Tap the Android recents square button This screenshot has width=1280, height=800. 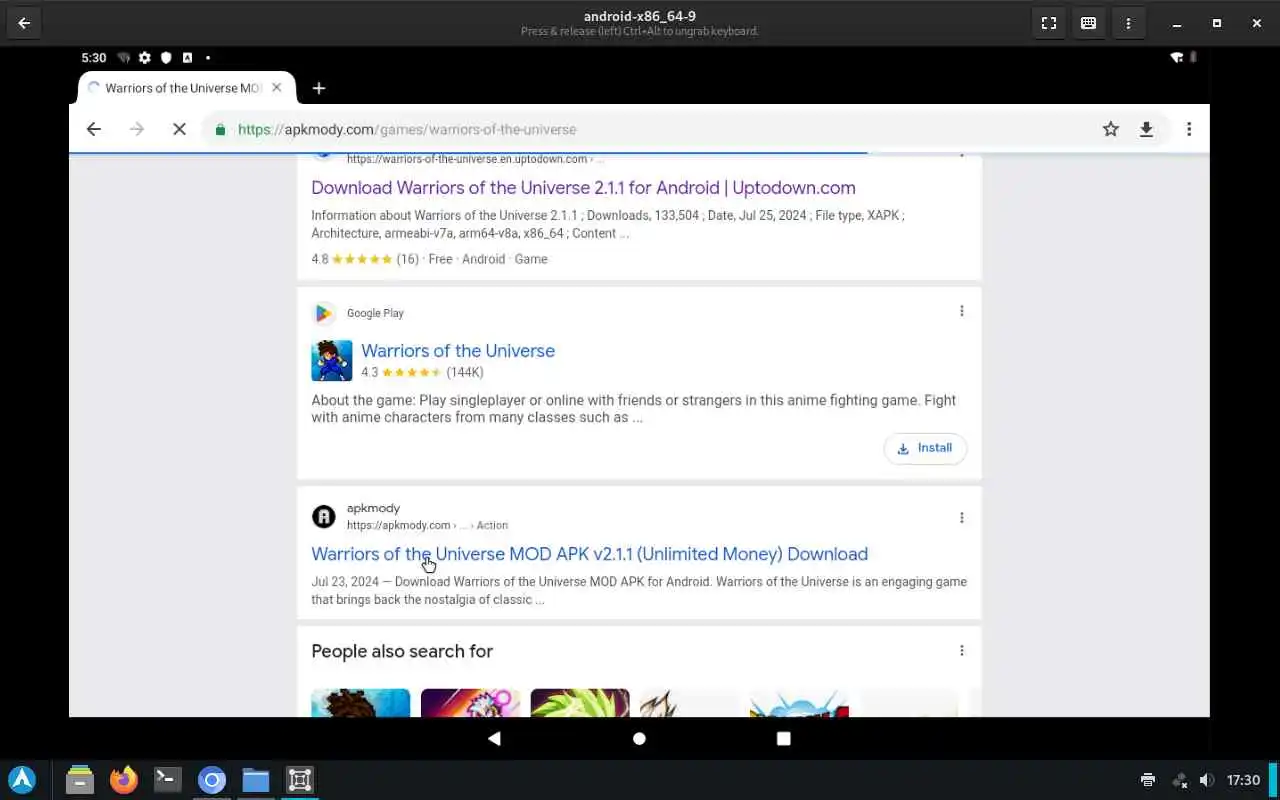click(784, 738)
